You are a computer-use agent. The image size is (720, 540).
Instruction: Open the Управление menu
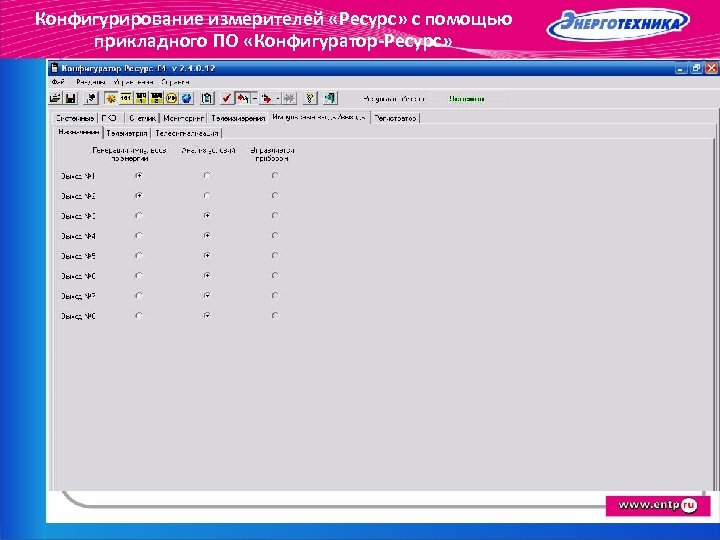point(133,82)
